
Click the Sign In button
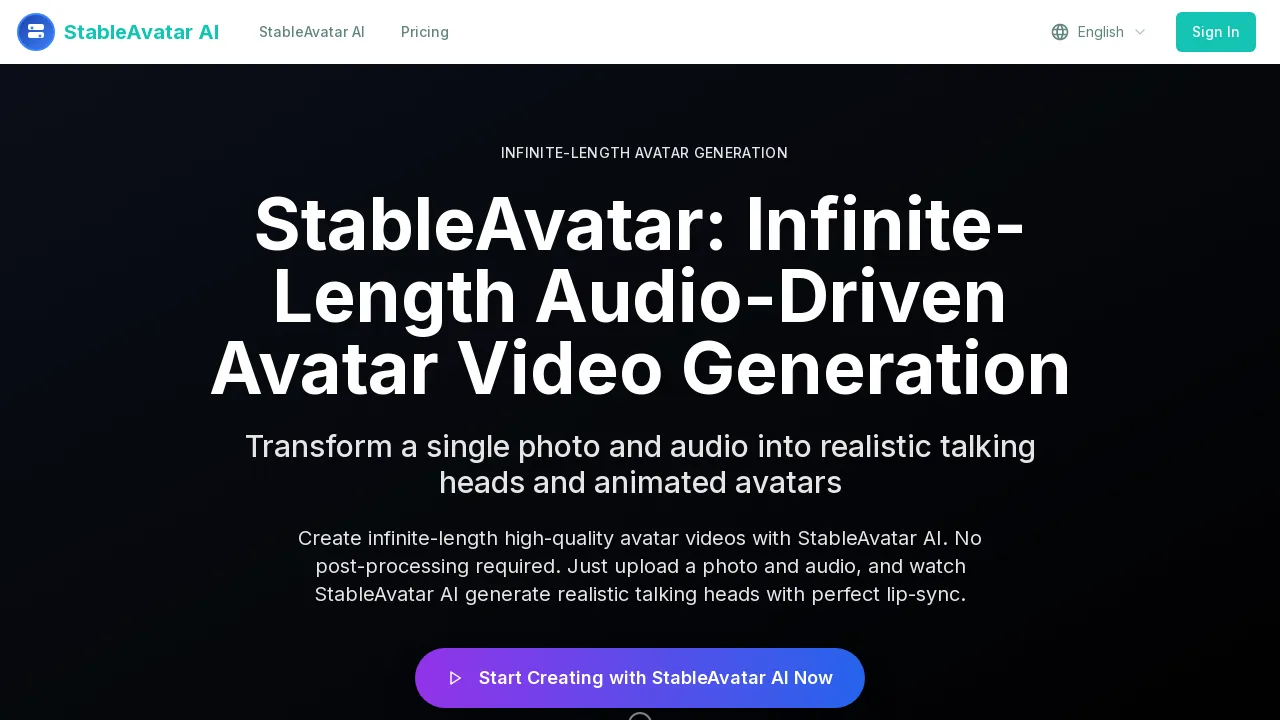pyautogui.click(x=1216, y=32)
